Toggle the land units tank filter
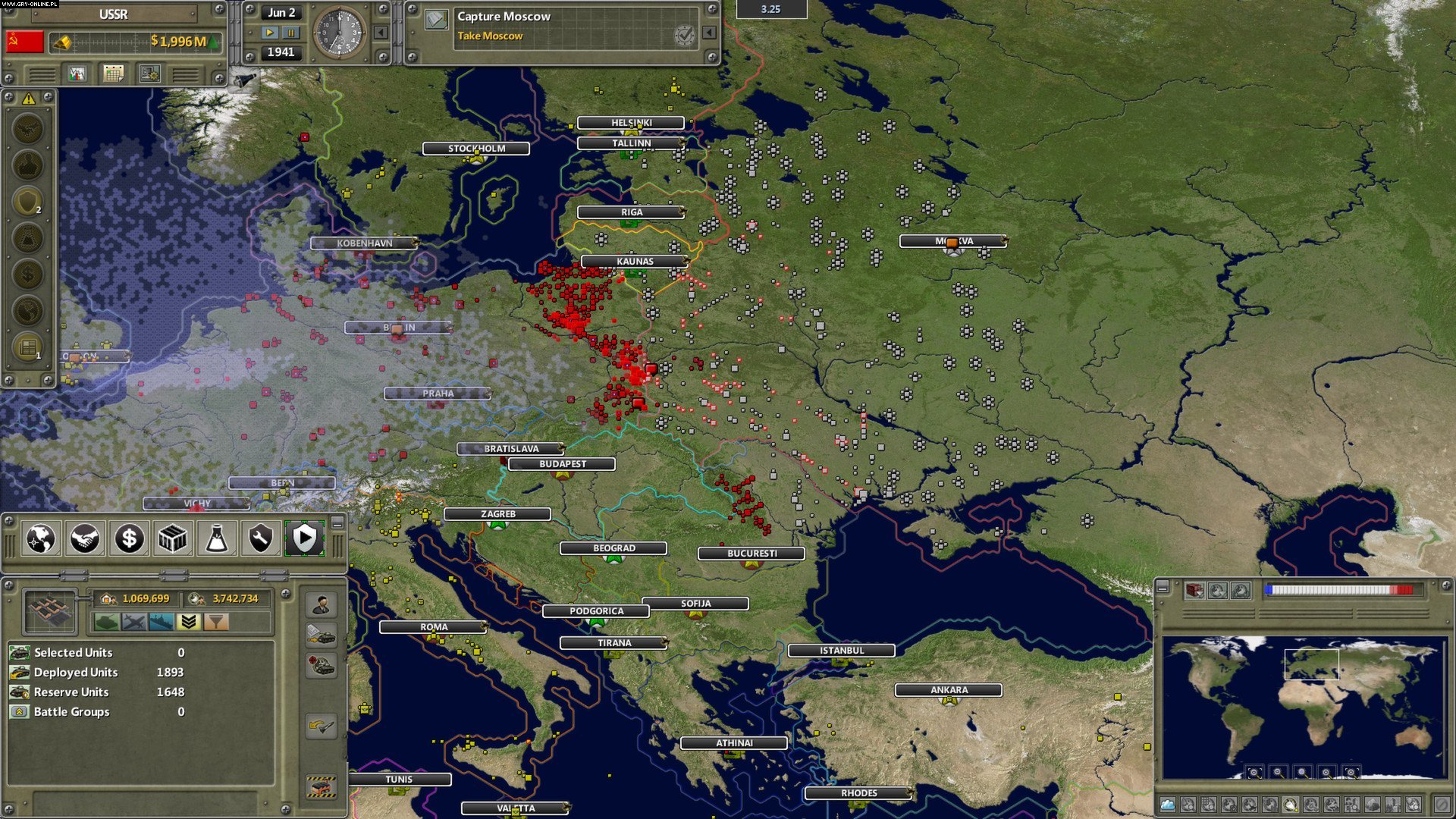The height and width of the screenshot is (819, 1456). point(107,622)
